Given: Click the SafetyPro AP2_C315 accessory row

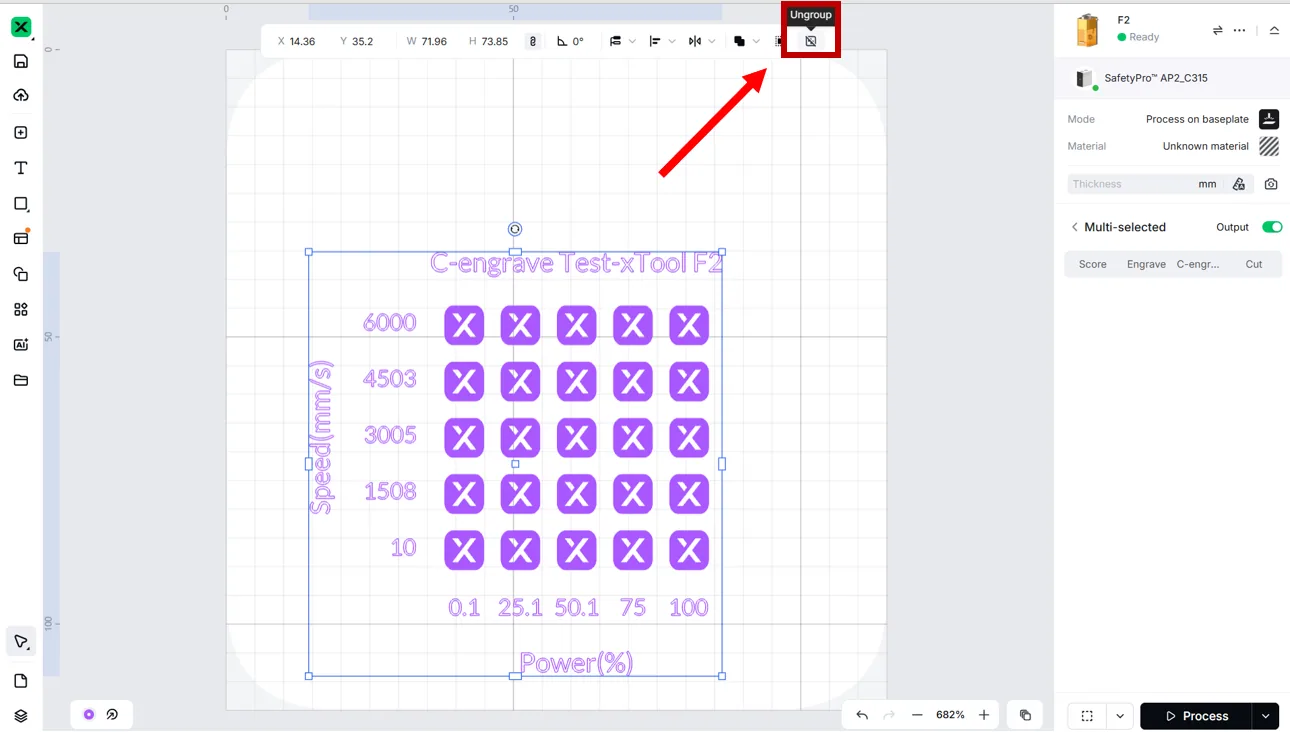Looking at the screenshot, I should (x=1172, y=78).
